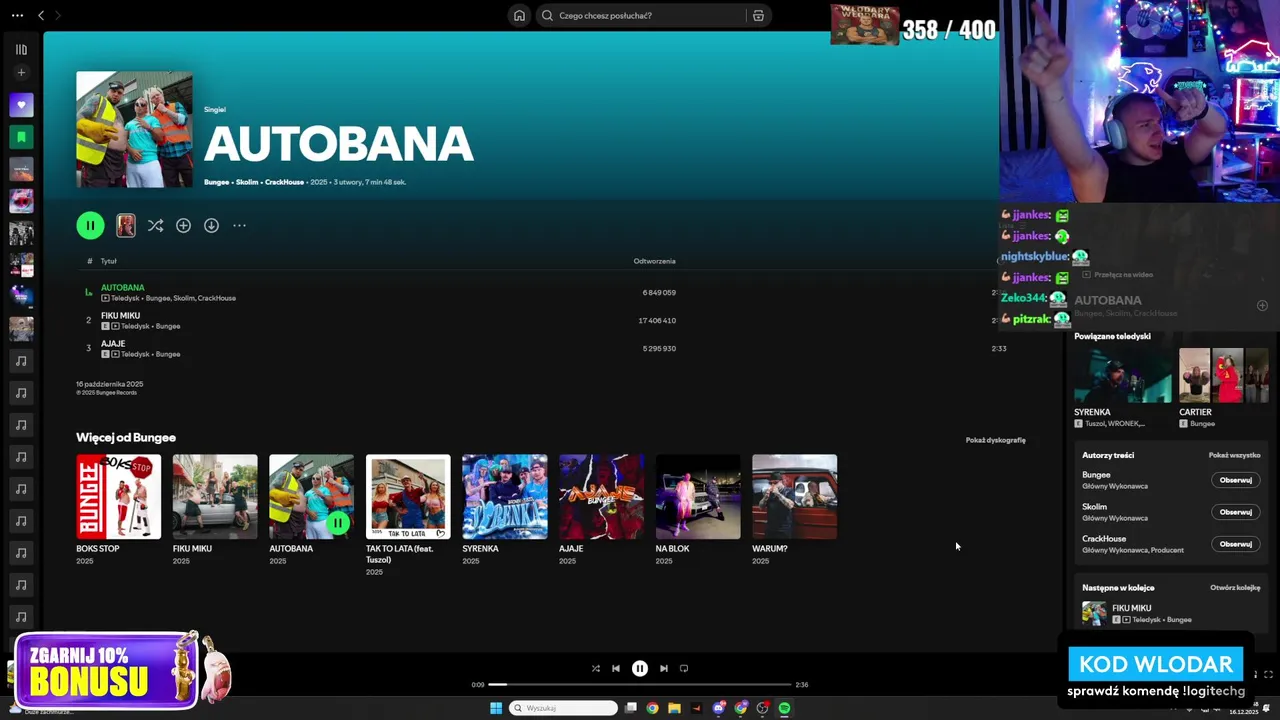Viewport: 1280px width, 720px height.
Task: Download the AUTOBANA single
Action: coord(211,226)
